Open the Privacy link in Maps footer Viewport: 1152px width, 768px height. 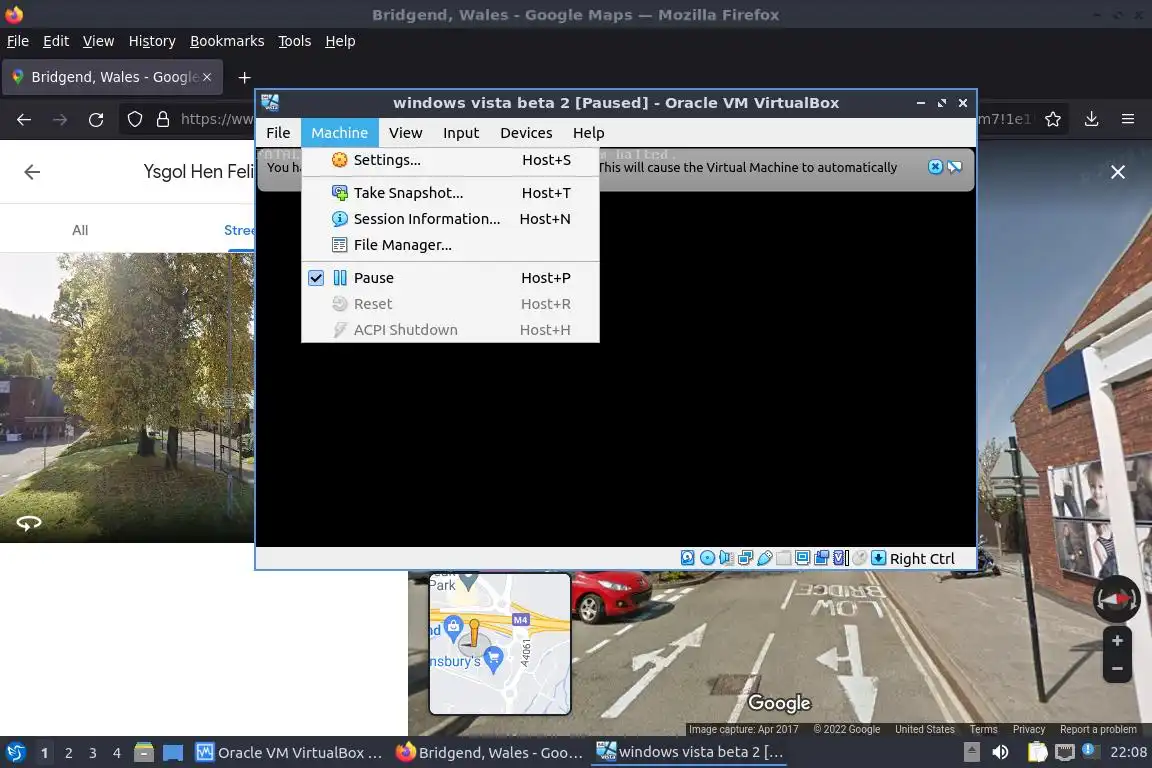[x=1029, y=729]
